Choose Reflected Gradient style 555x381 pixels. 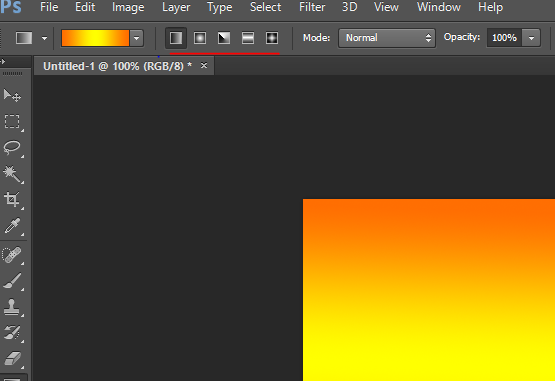click(x=248, y=38)
